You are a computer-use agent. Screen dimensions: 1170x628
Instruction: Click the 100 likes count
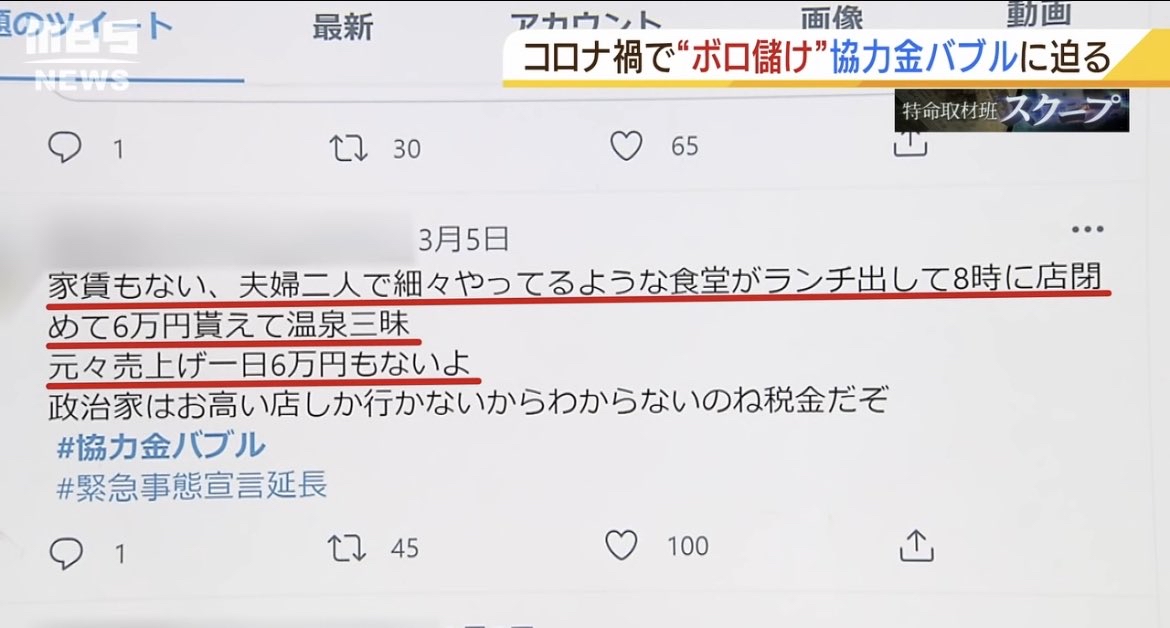[687, 546]
